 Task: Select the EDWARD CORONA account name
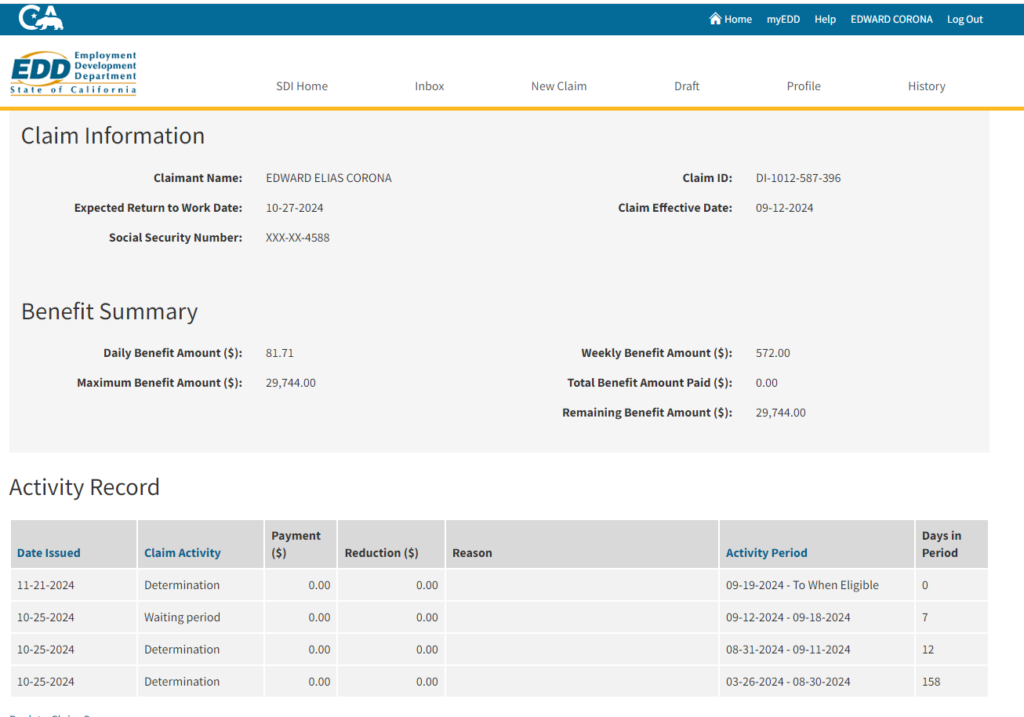click(891, 19)
